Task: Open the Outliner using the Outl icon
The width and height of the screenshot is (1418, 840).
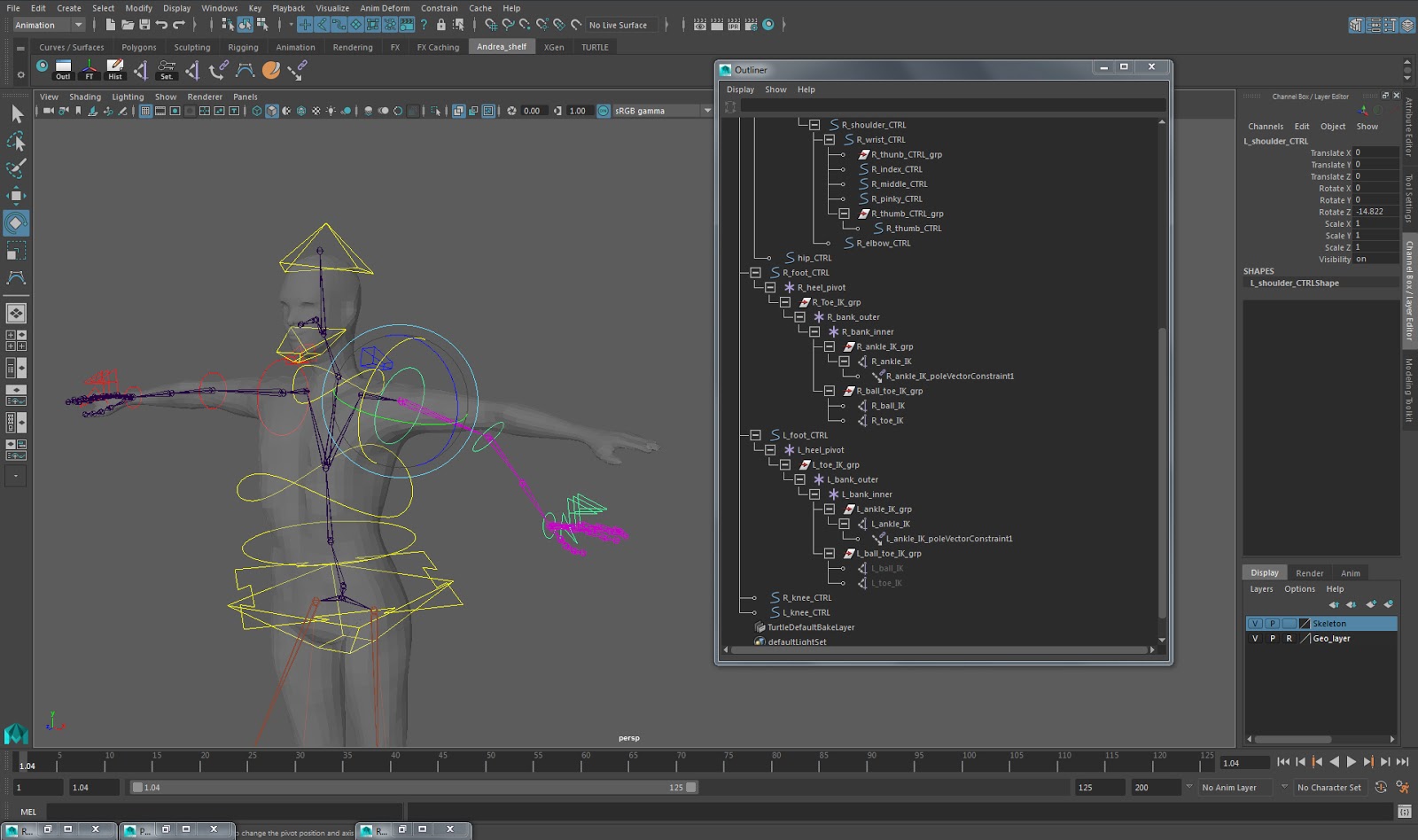Action: (62, 65)
